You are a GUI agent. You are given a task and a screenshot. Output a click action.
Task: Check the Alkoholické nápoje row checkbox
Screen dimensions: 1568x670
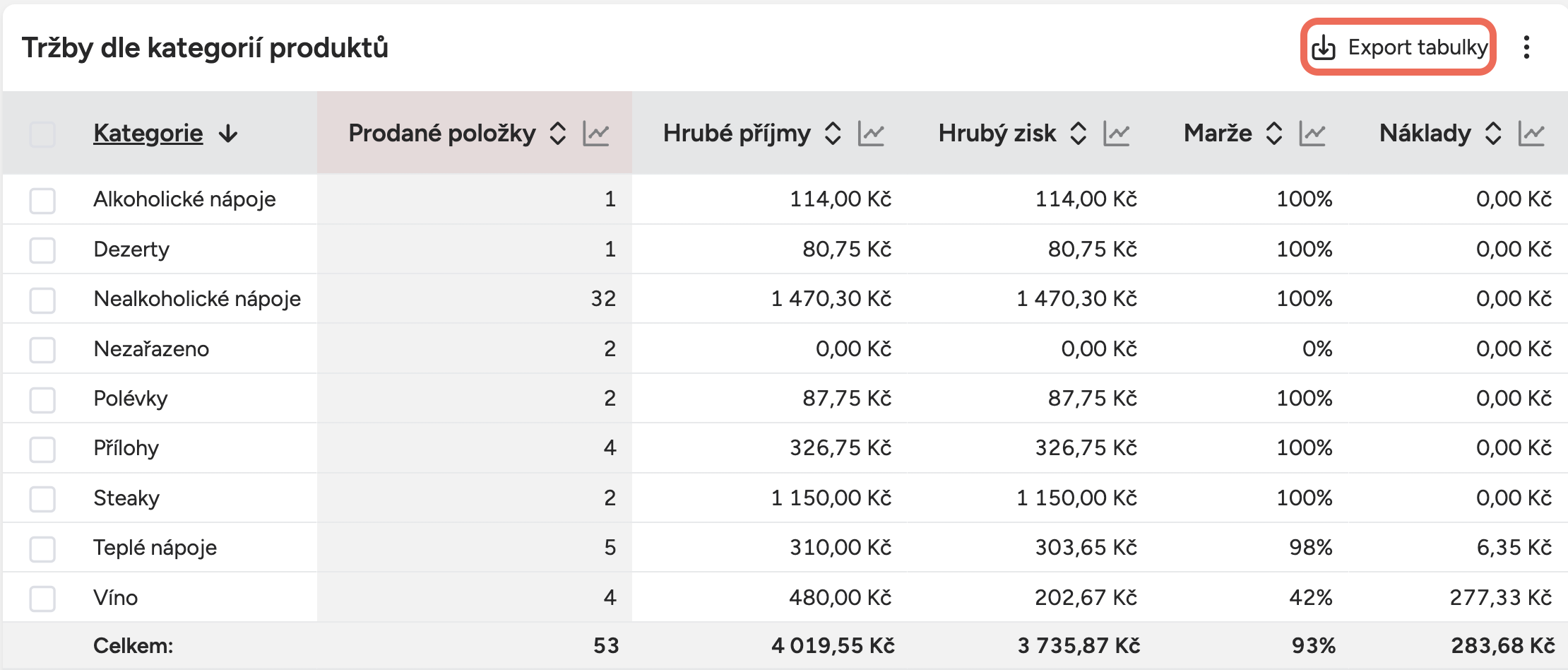42,200
